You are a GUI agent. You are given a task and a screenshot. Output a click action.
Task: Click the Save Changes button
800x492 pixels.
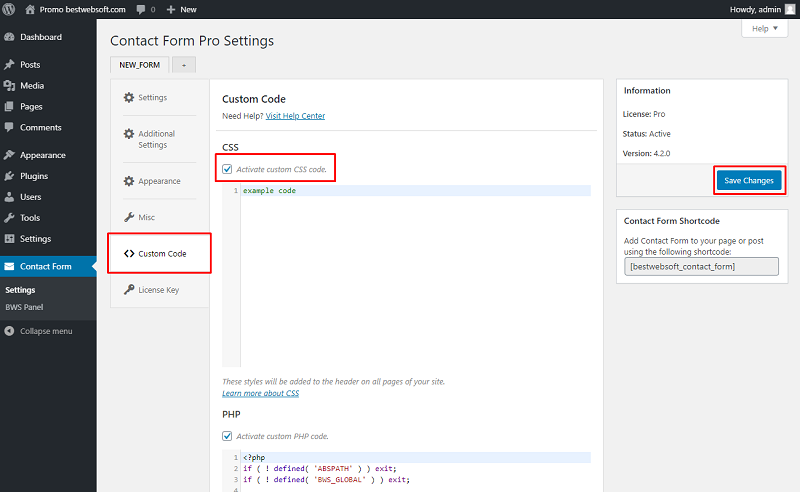748,181
